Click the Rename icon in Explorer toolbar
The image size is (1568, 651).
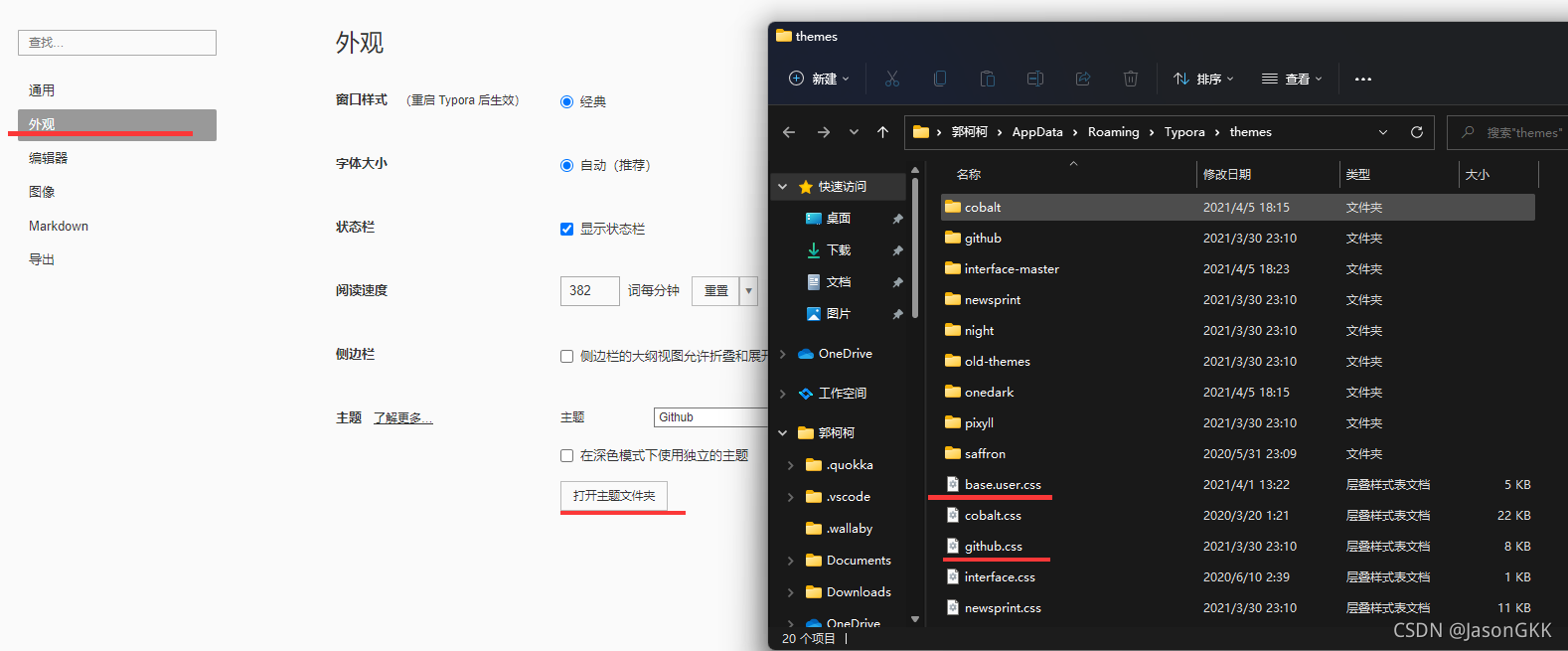pos(1035,79)
